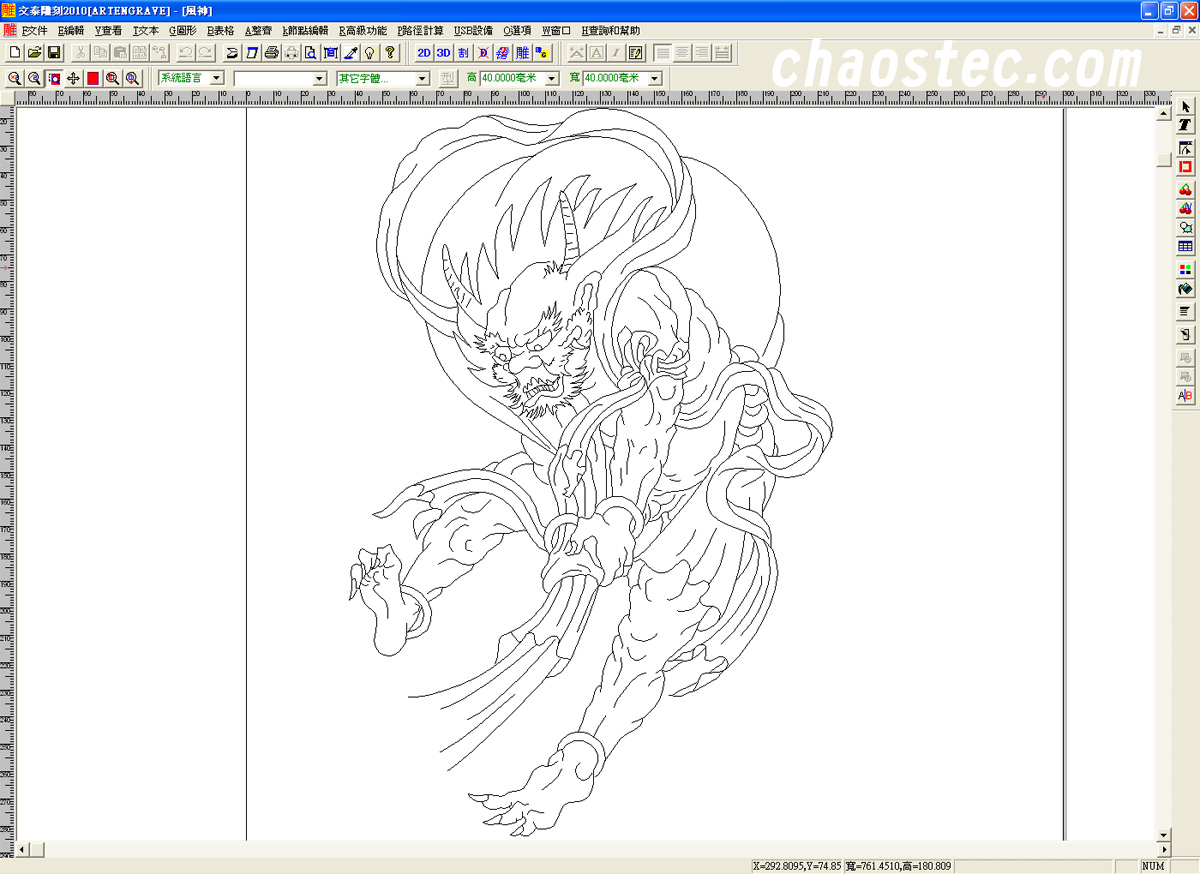Click the text lines alignment icon in right toolbar
The image size is (1200, 874).
pyautogui.click(x=1186, y=312)
